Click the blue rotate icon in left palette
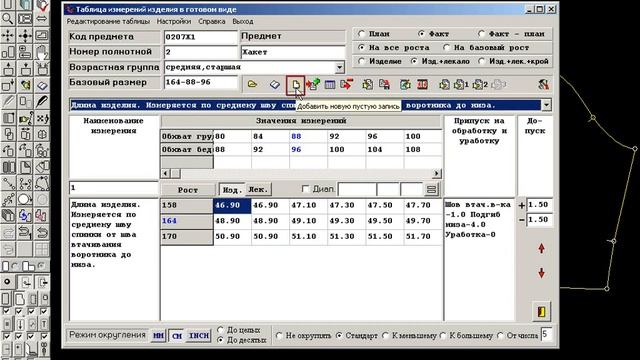 [x=25, y=216]
